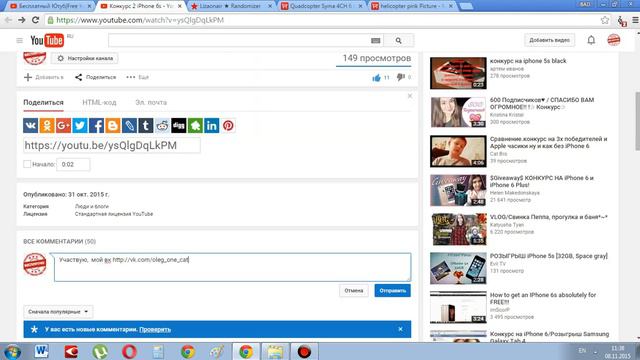The height and width of the screenshot is (360, 640).
Task: Focus the comment text box
Action: [x=232, y=267]
